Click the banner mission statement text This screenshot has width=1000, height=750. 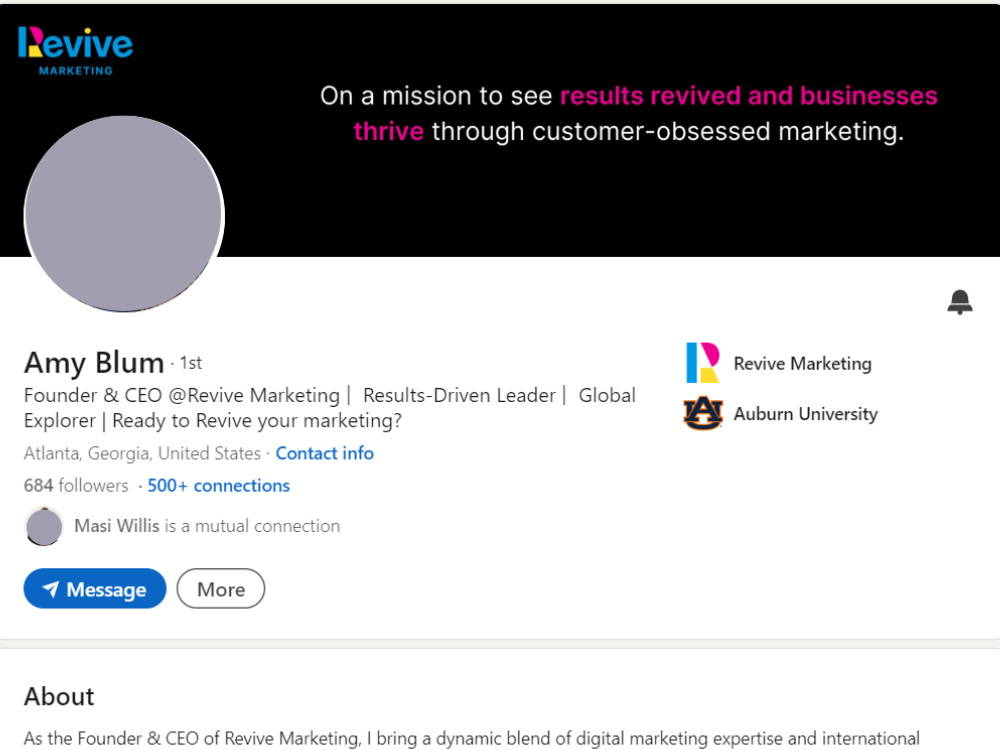628,114
